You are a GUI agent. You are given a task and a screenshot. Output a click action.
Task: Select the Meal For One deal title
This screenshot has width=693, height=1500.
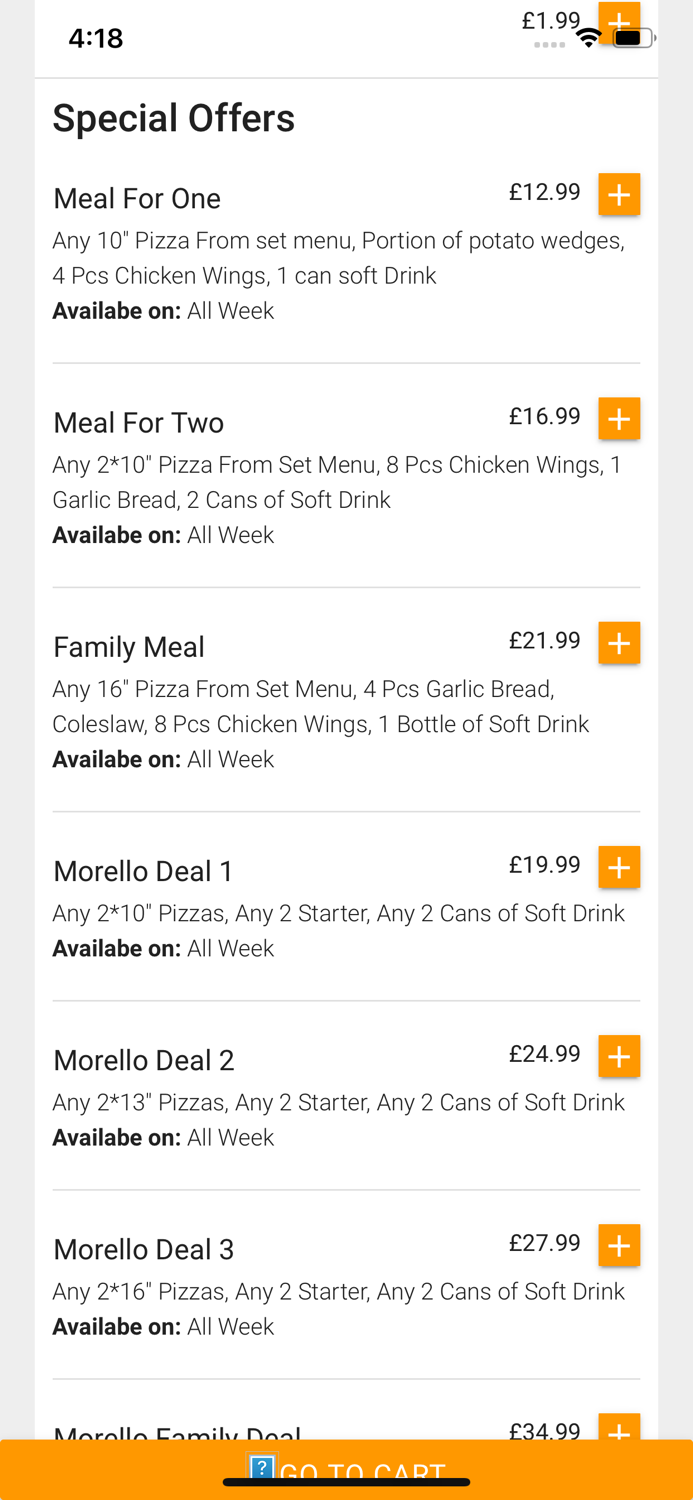136,198
